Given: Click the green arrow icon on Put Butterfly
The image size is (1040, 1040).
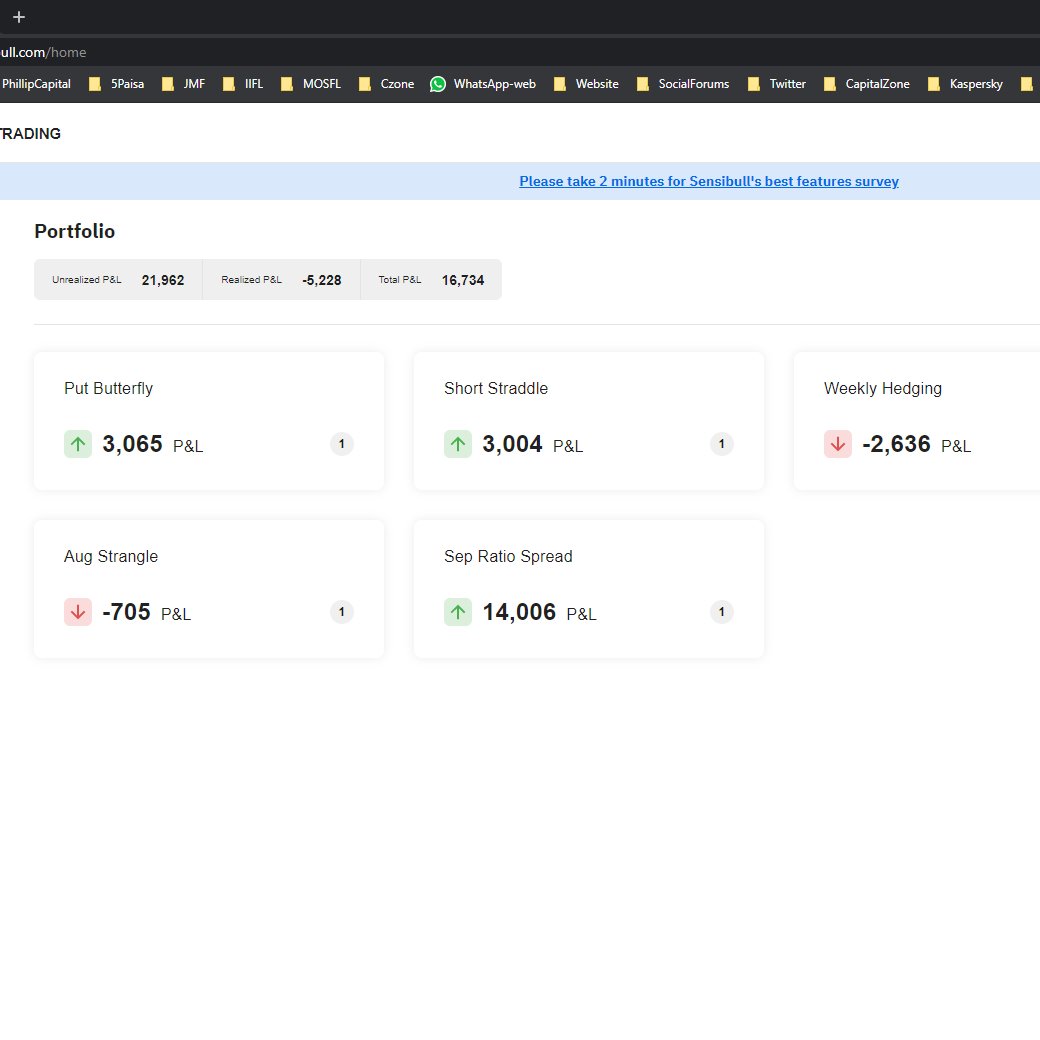Looking at the screenshot, I should click(78, 444).
